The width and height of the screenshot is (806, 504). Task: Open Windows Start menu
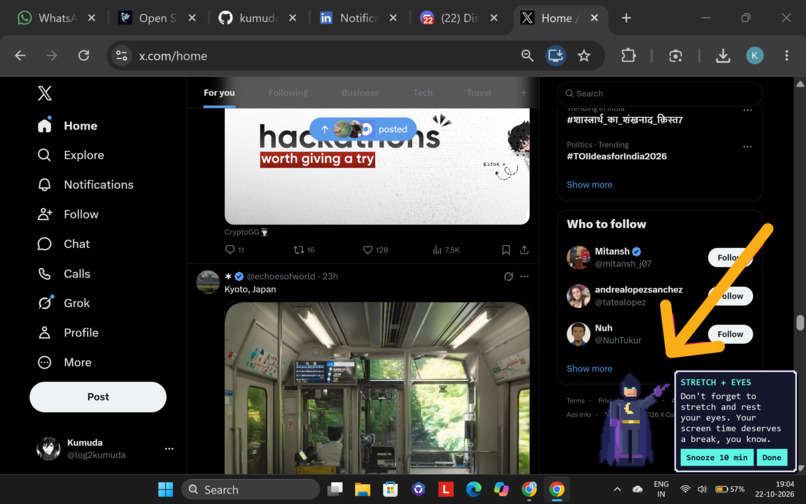[166, 489]
